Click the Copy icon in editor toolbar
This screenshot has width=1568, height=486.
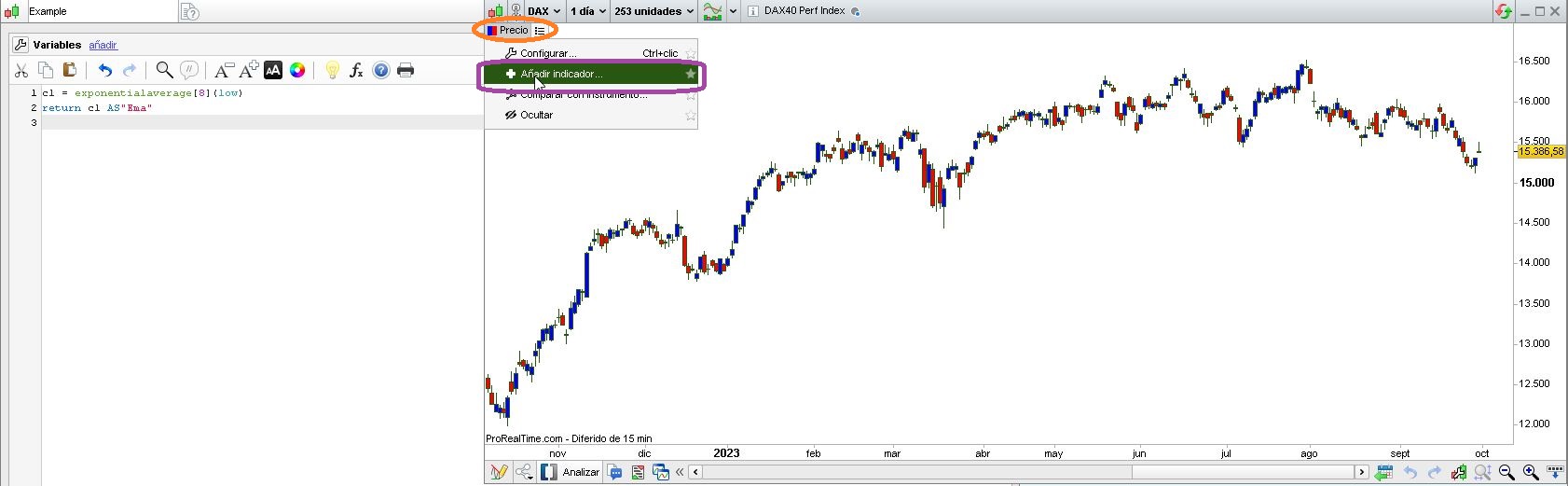(x=45, y=70)
